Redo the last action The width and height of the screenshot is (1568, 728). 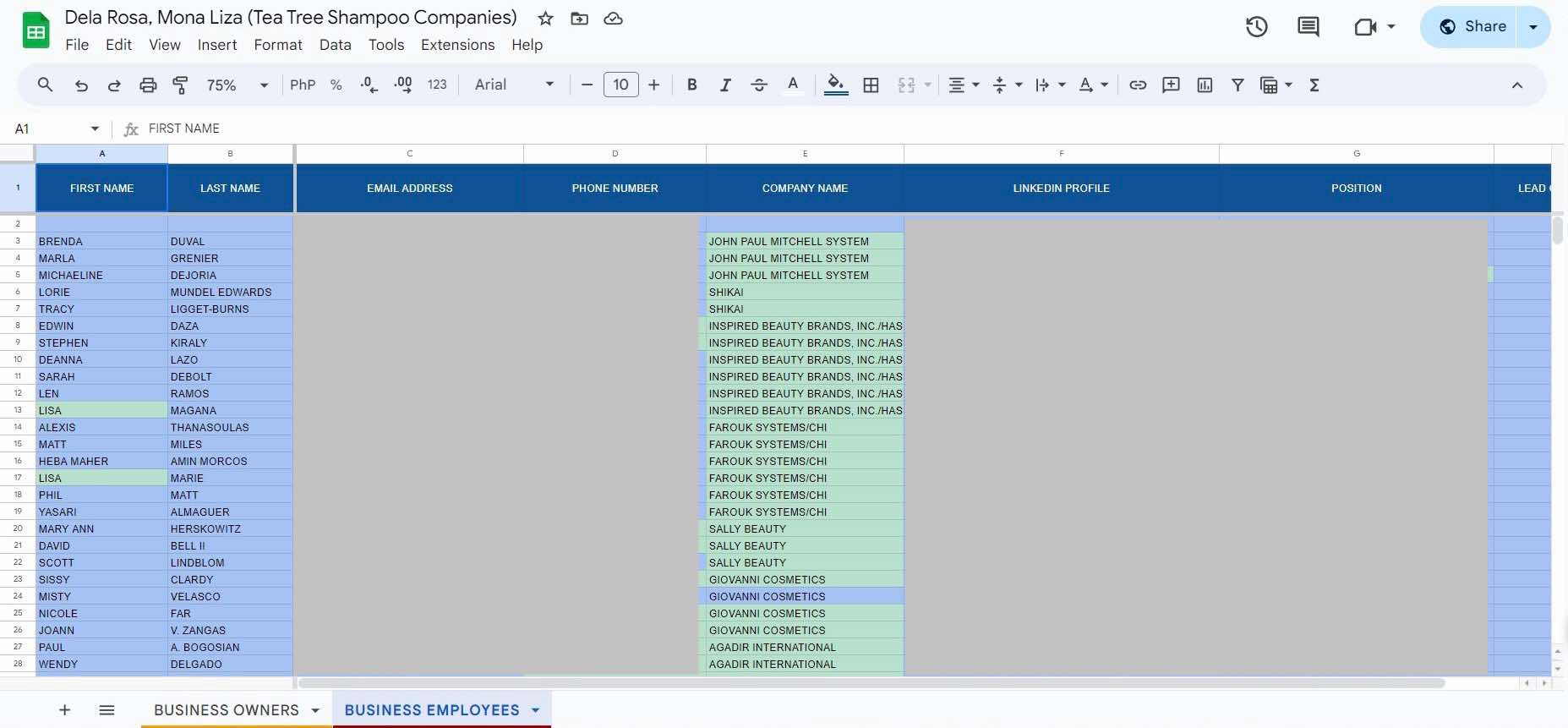(114, 85)
